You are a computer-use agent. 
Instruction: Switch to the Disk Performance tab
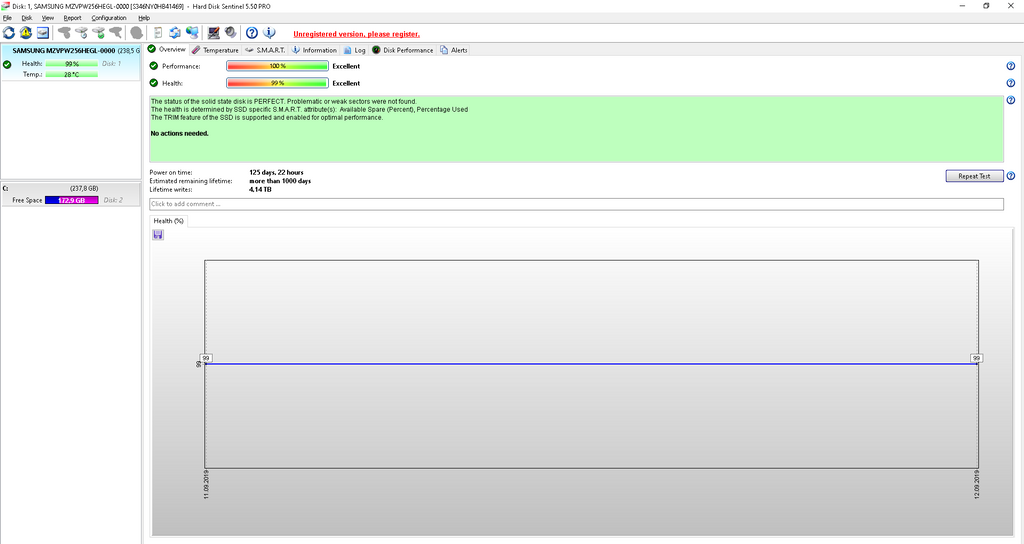tap(402, 50)
